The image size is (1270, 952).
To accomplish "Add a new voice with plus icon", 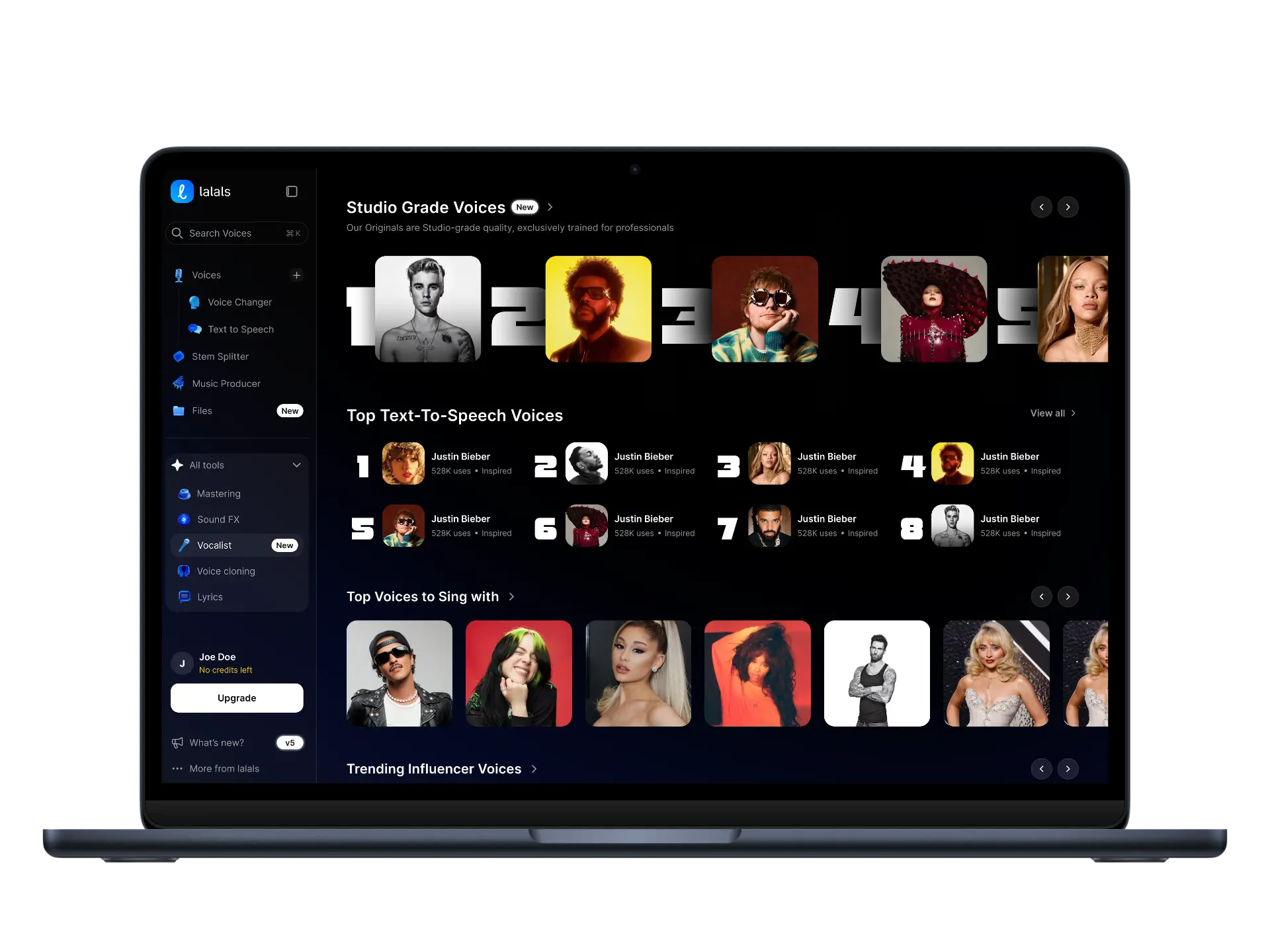I will [296, 275].
